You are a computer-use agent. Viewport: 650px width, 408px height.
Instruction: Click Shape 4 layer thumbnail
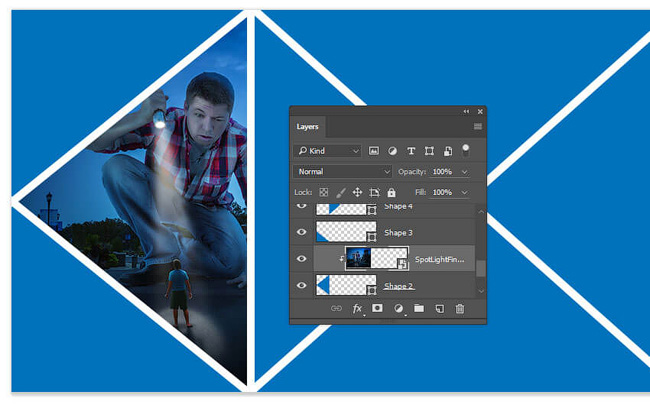[x=346, y=209]
